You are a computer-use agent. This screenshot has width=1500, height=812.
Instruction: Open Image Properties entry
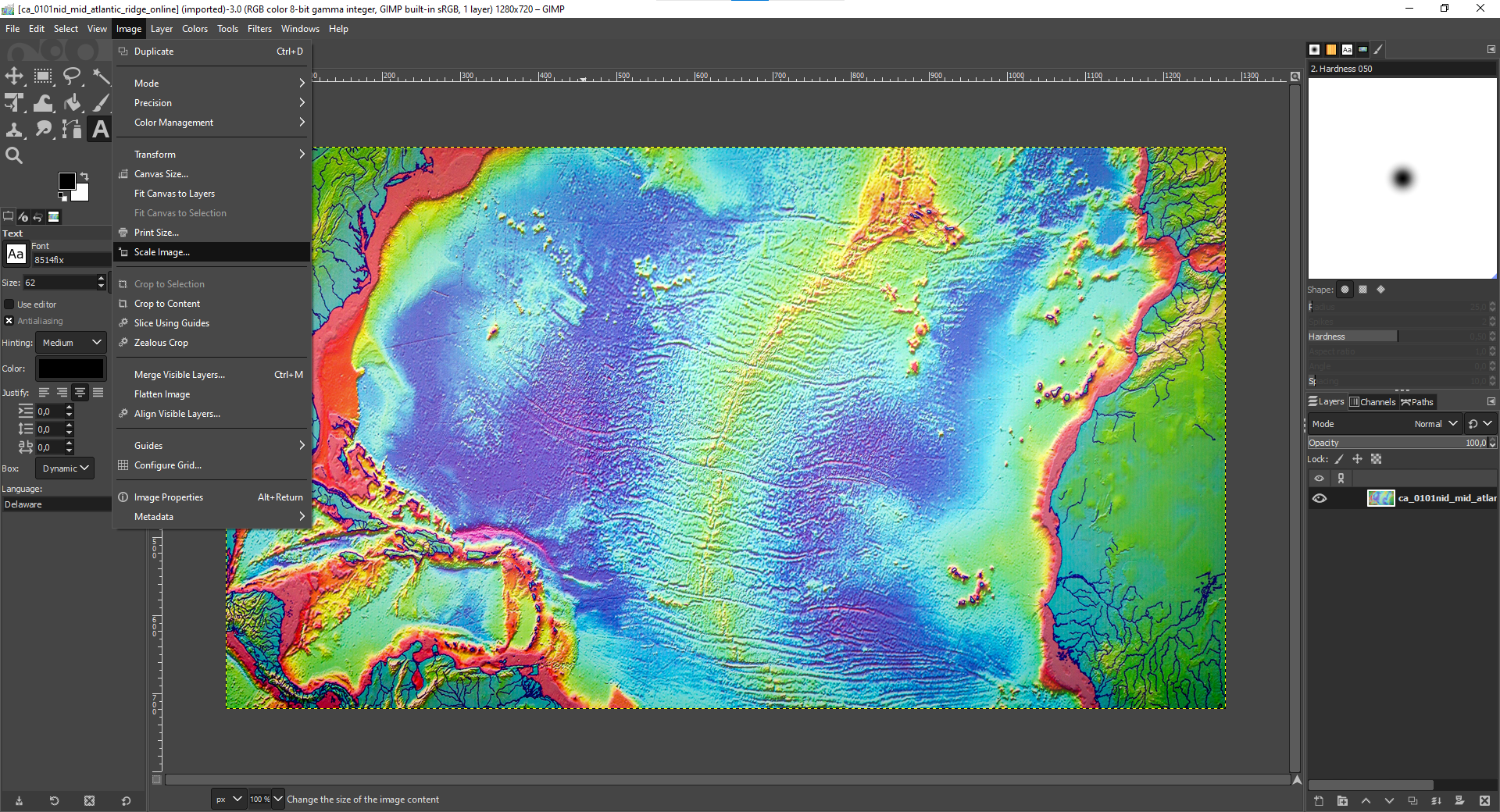212,497
